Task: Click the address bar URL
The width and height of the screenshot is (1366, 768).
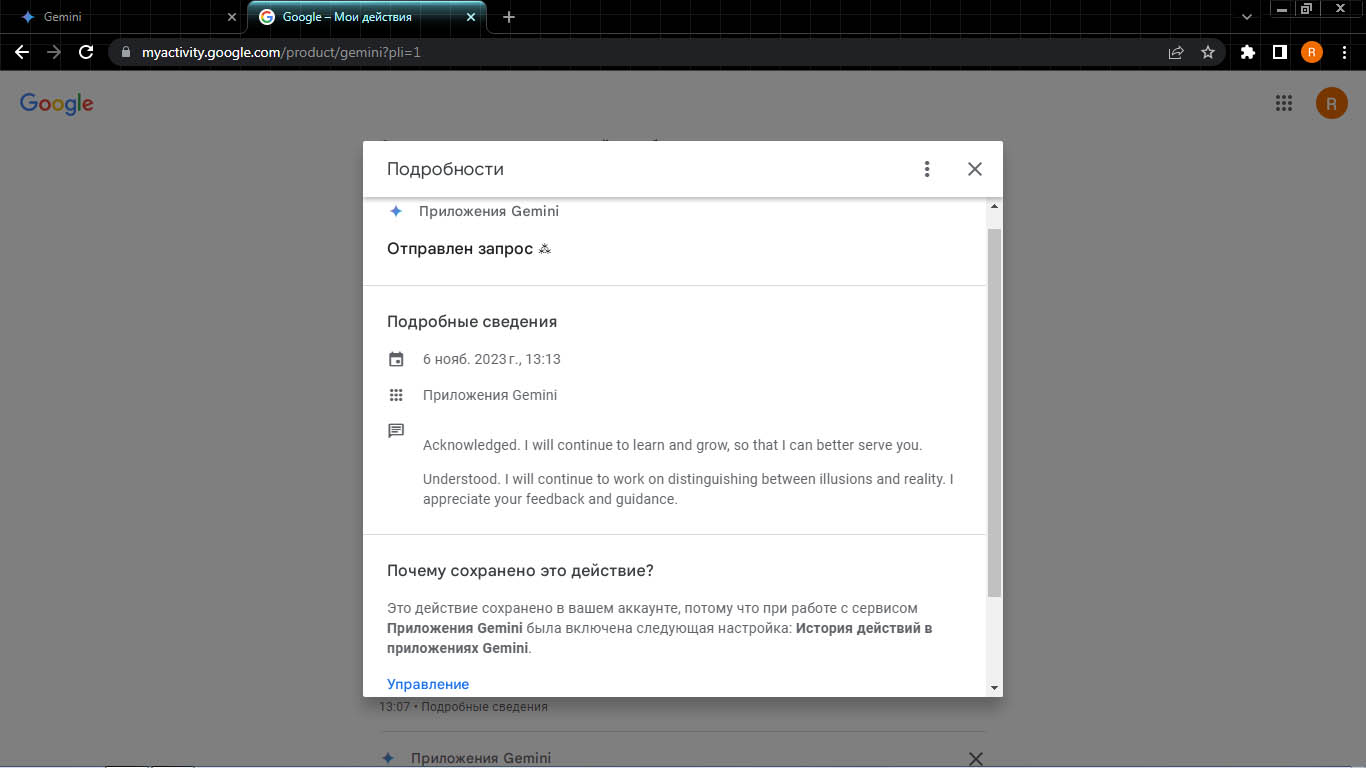Action: coord(281,52)
